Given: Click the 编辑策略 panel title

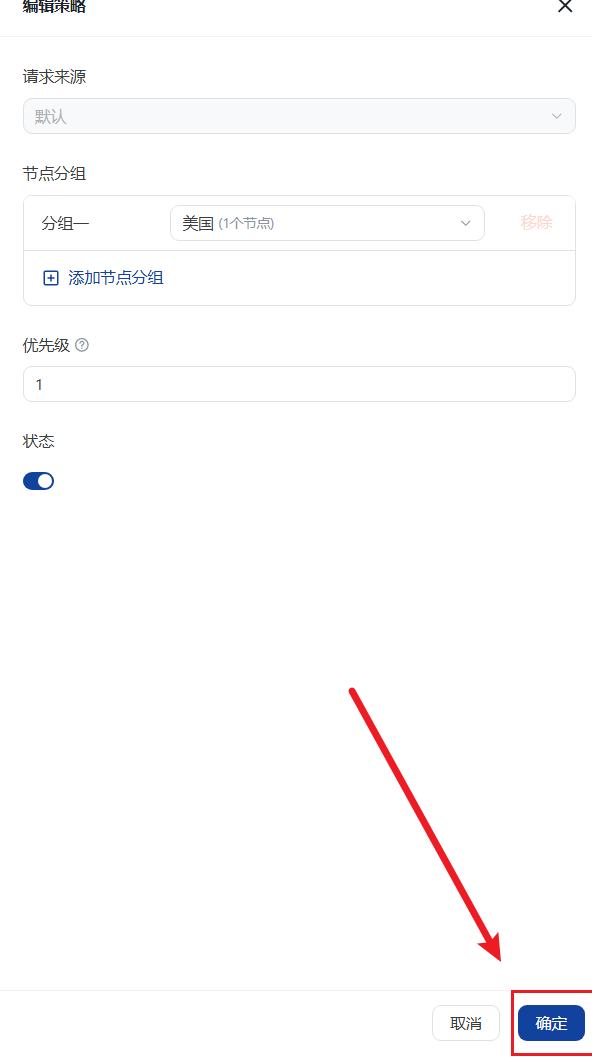Looking at the screenshot, I should (x=55, y=7).
